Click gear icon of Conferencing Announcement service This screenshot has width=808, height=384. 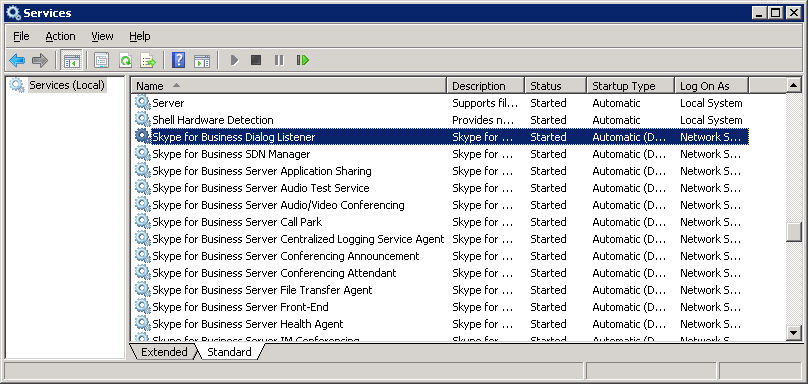coord(143,256)
